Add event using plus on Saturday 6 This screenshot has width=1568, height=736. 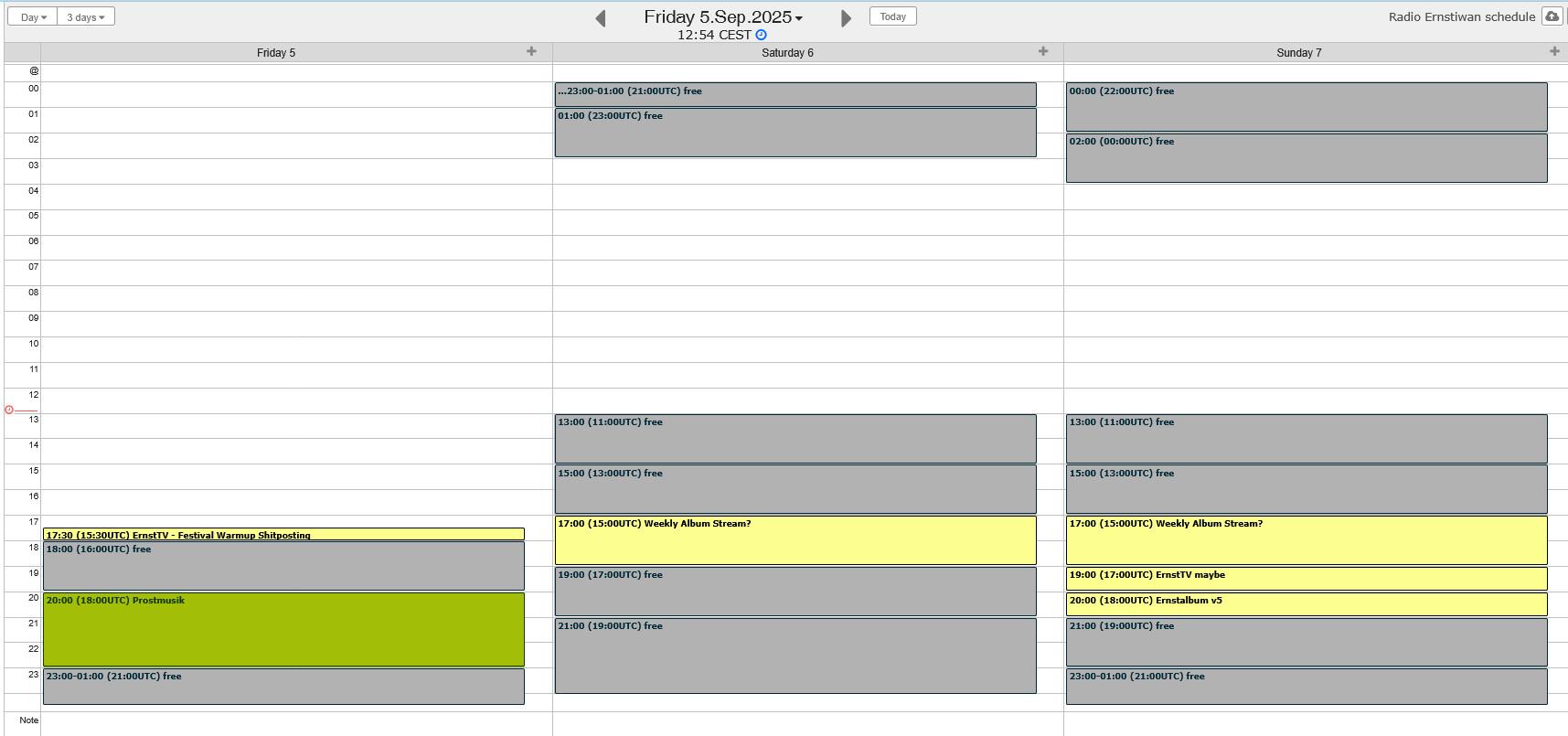1043,51
